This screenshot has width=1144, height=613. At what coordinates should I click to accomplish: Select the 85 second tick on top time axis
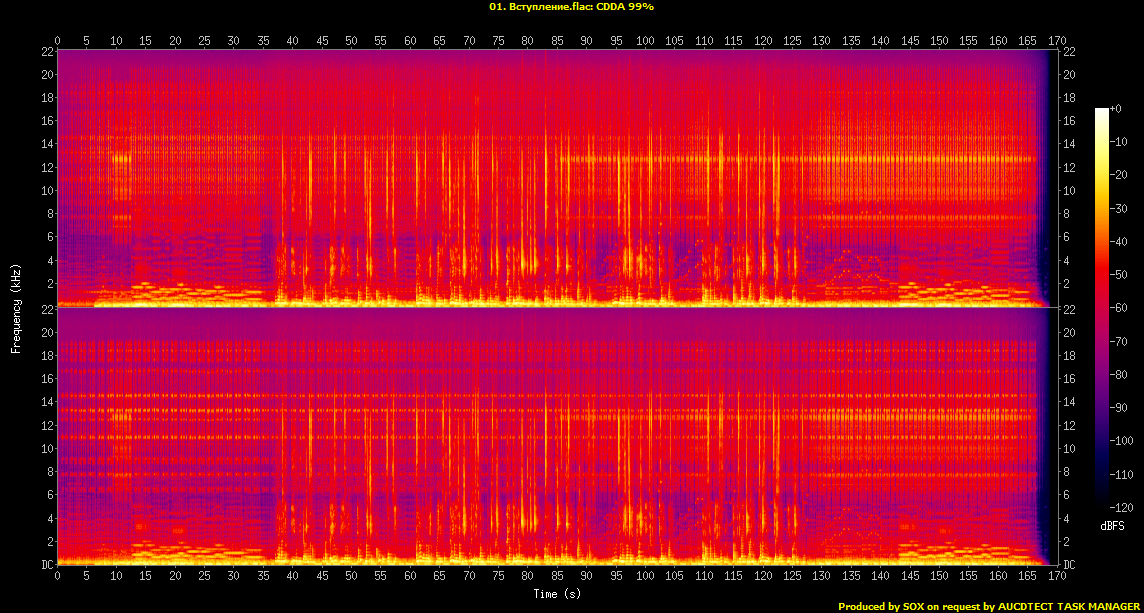coord(556,41)
